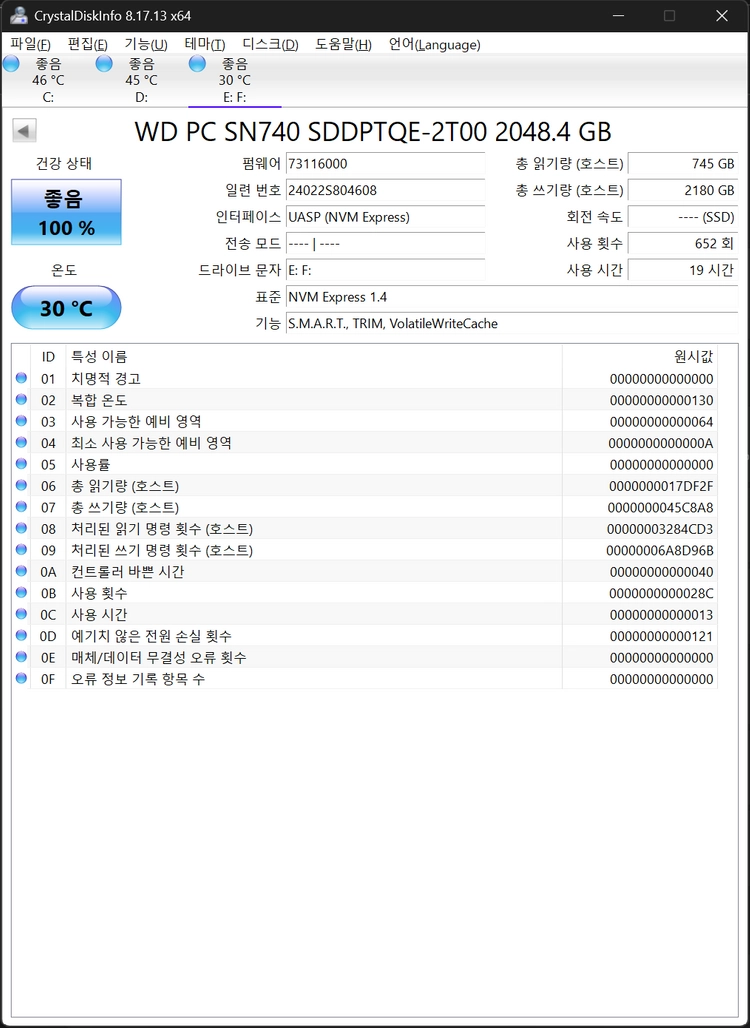Select the 사용 가능한 예비 영역 row
The image size is (750, 1028).
click(365, 421)
